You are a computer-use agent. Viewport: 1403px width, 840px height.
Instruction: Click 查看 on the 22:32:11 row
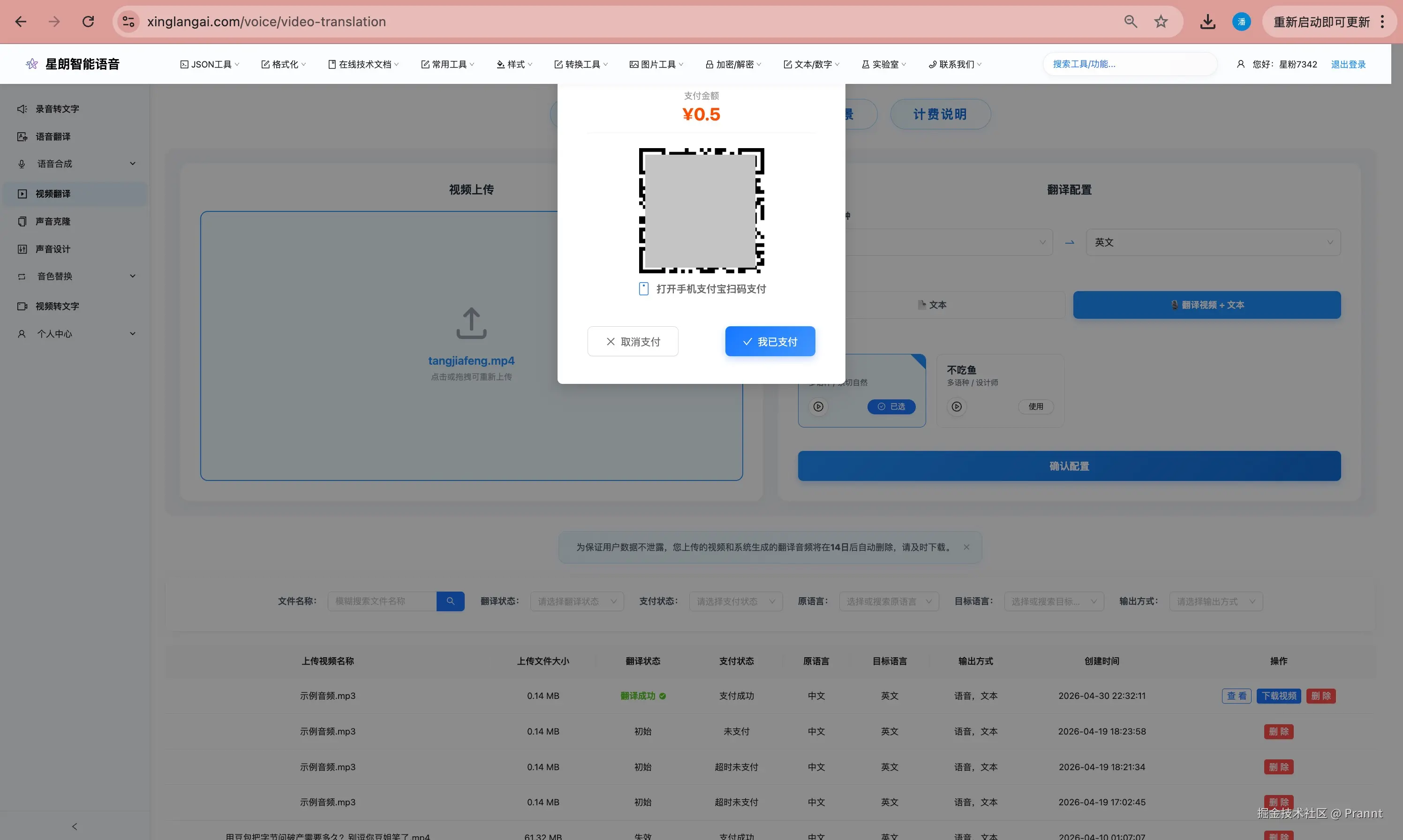[1236, 696]
